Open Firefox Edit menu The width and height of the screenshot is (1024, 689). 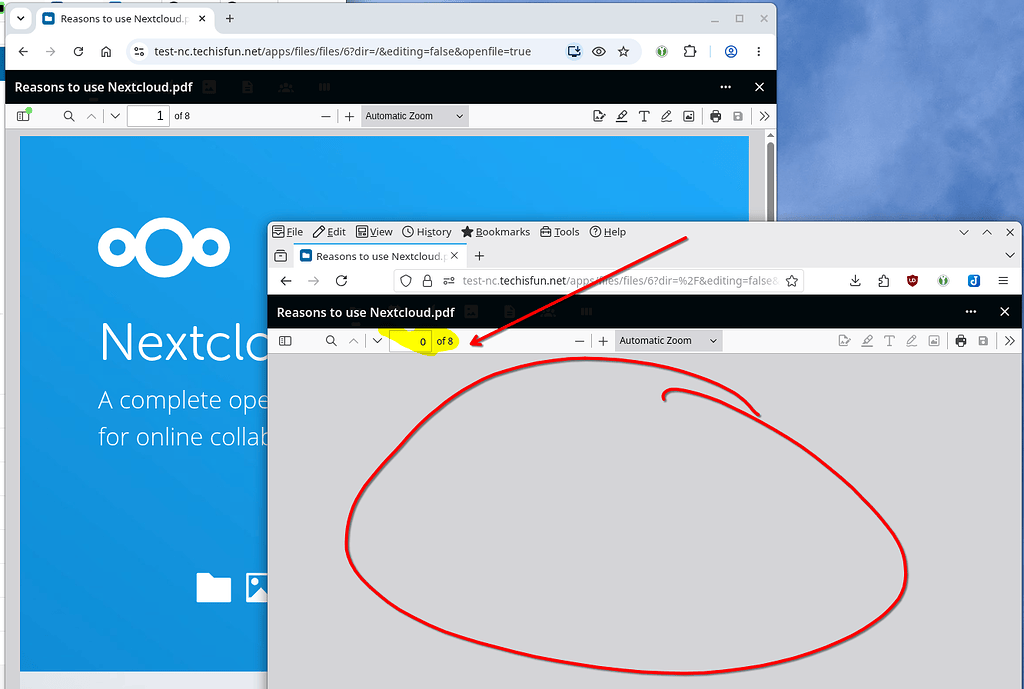(329, 232)
